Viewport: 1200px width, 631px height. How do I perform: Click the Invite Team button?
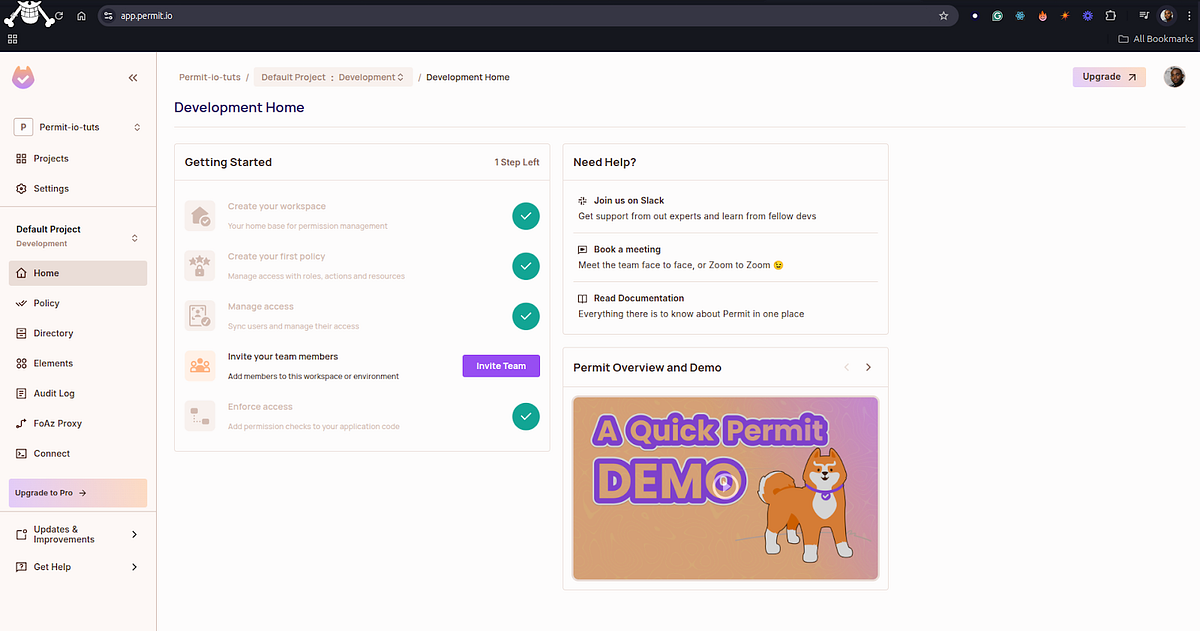coord(500,365)
